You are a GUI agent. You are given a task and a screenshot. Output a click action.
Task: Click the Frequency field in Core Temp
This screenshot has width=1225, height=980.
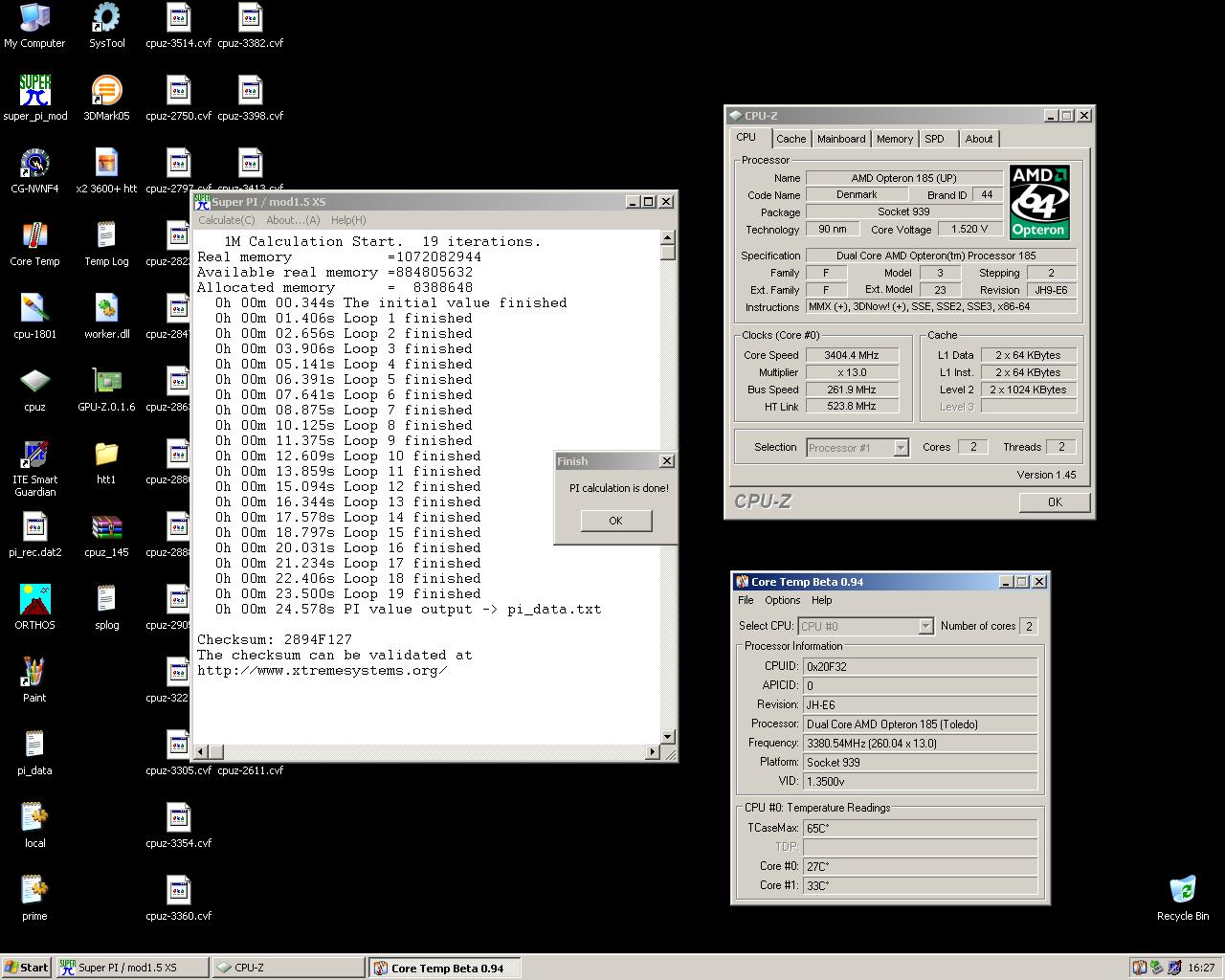[x=920, y=743]
